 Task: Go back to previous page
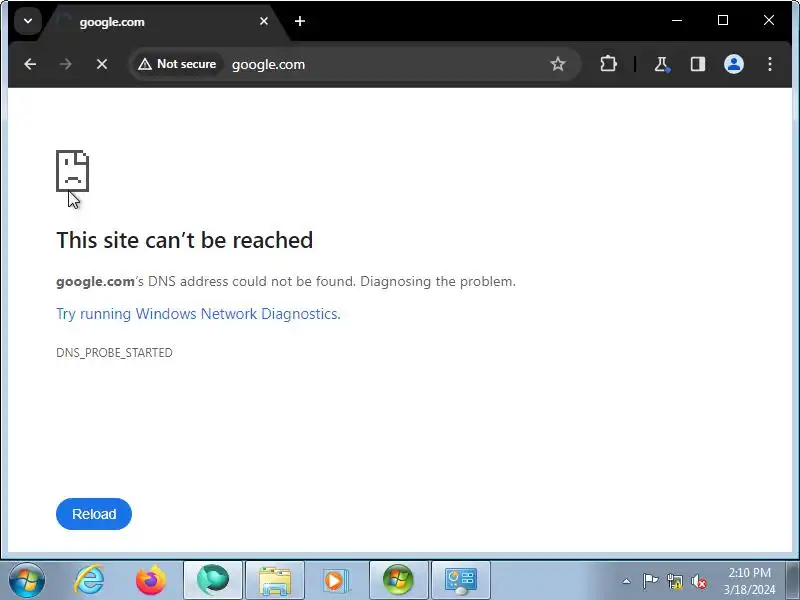(30, 64)
